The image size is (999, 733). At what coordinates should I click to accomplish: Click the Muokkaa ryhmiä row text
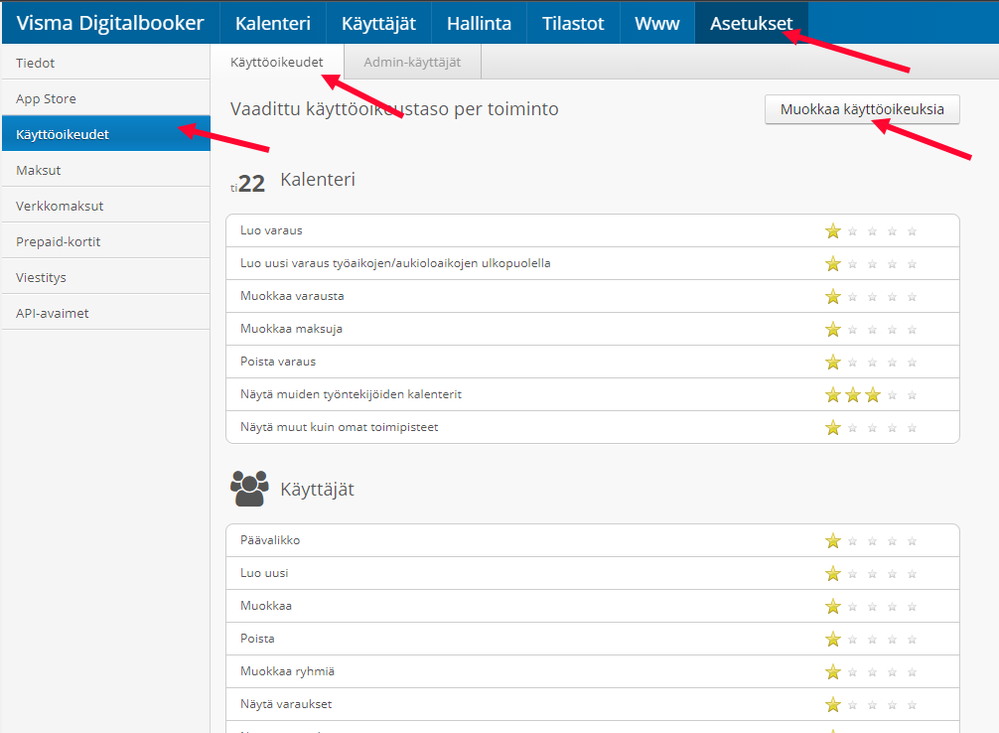(287, 671)
